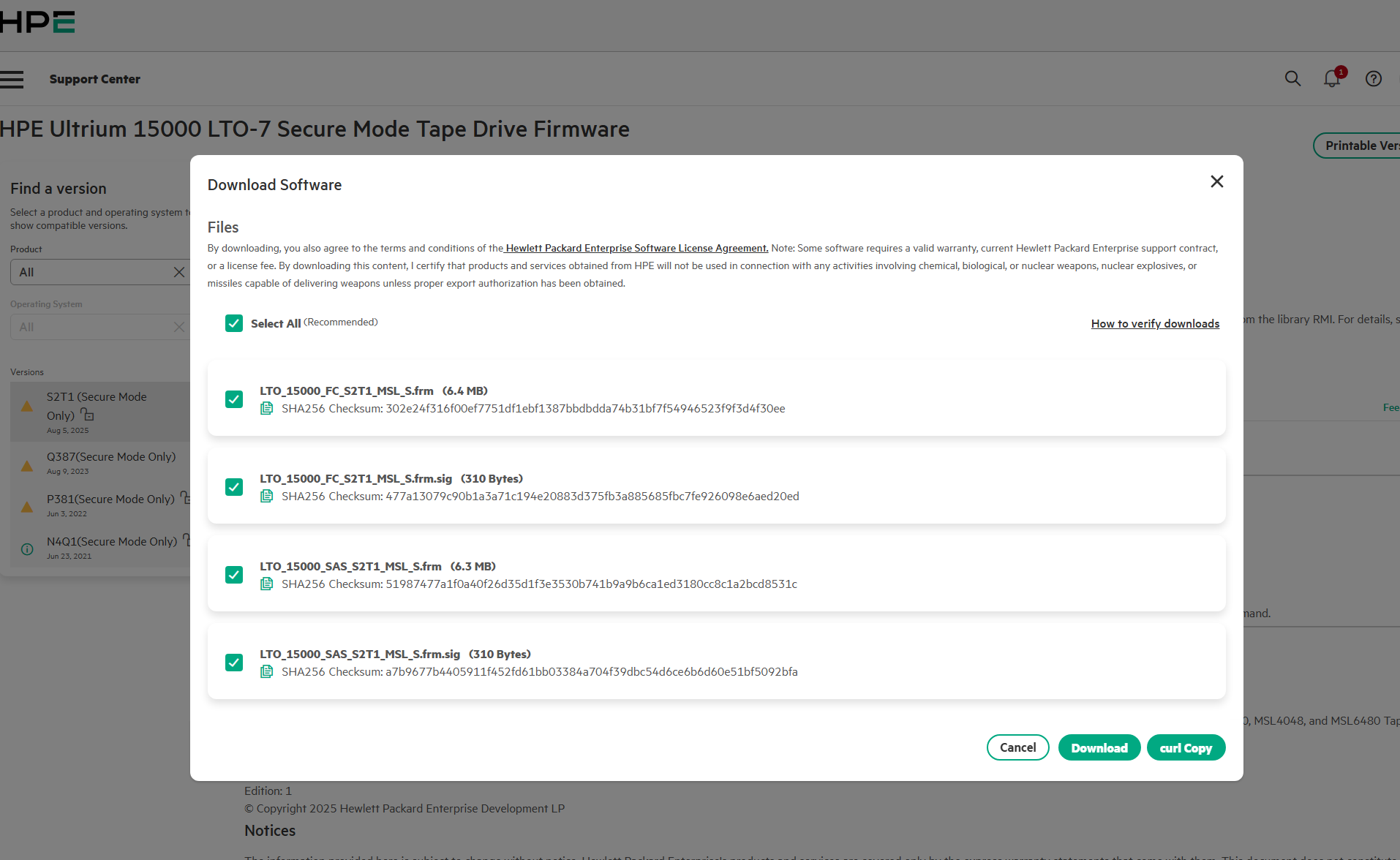The height and width of the screenshot is (860, 1400).
Task: Click the search magnifier icon
Action: pyautogui.click(x=1292, y=79)
